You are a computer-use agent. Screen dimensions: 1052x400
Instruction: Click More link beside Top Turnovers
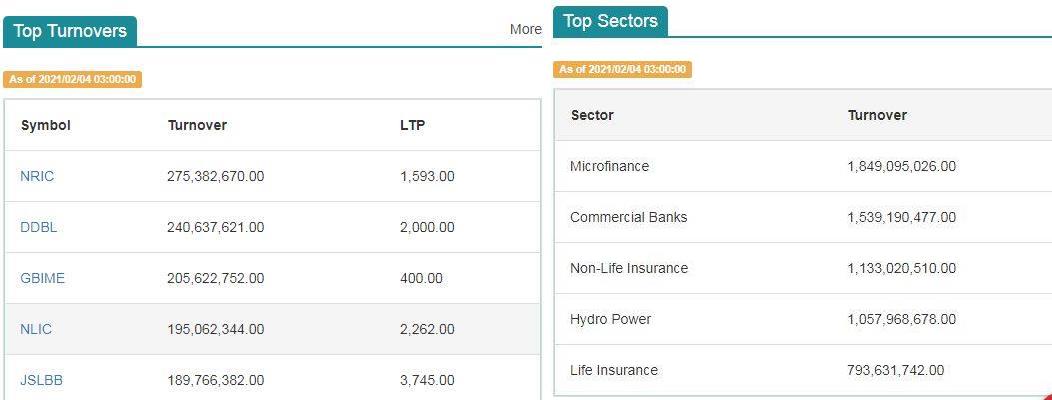click(x=525, y=30)
